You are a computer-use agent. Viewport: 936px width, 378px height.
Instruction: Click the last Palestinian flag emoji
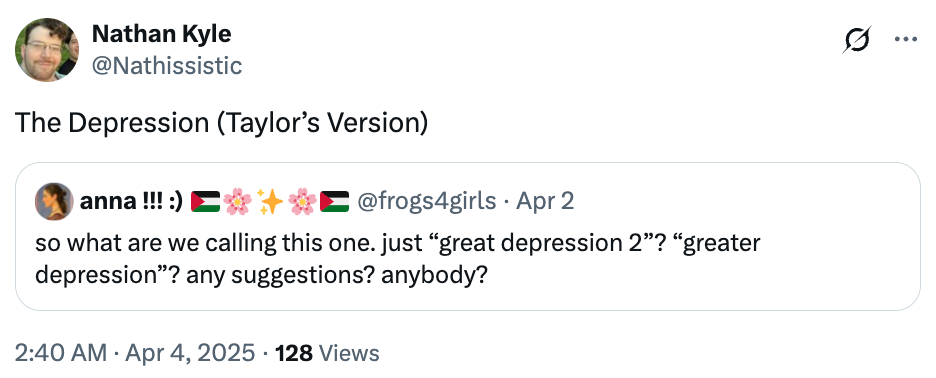334,202
